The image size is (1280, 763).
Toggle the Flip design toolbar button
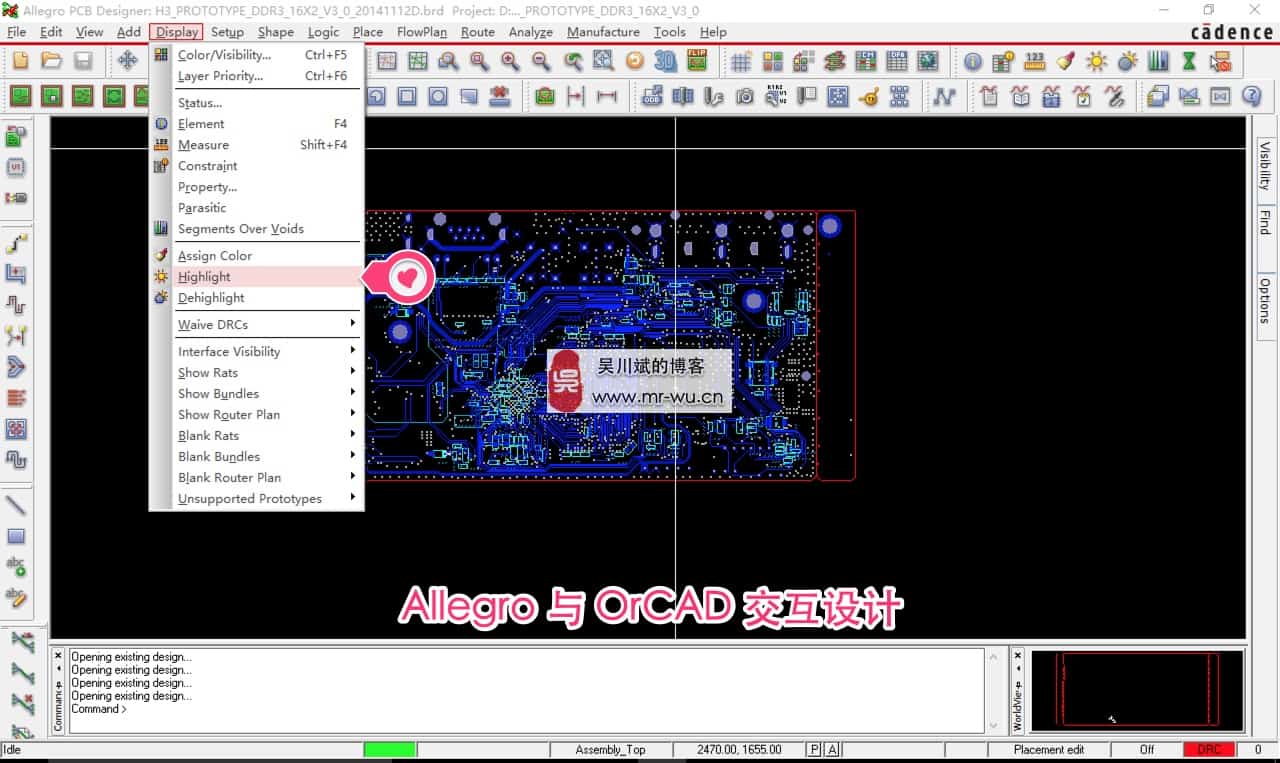(697, 61)
